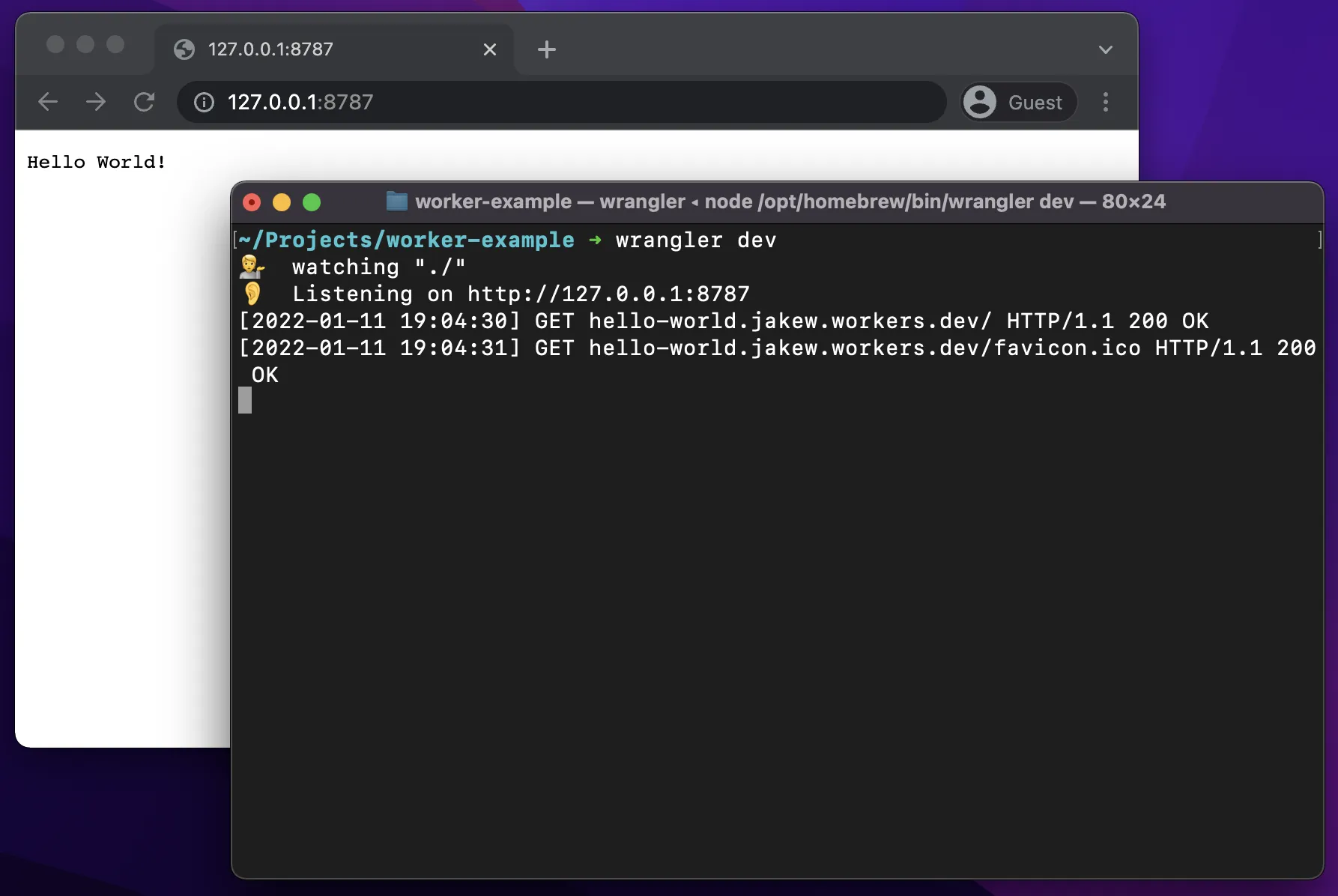This screenshot has width=1338, height=896.
Task: Click the Hello World! page text
Action: click(x=96, y=162)
